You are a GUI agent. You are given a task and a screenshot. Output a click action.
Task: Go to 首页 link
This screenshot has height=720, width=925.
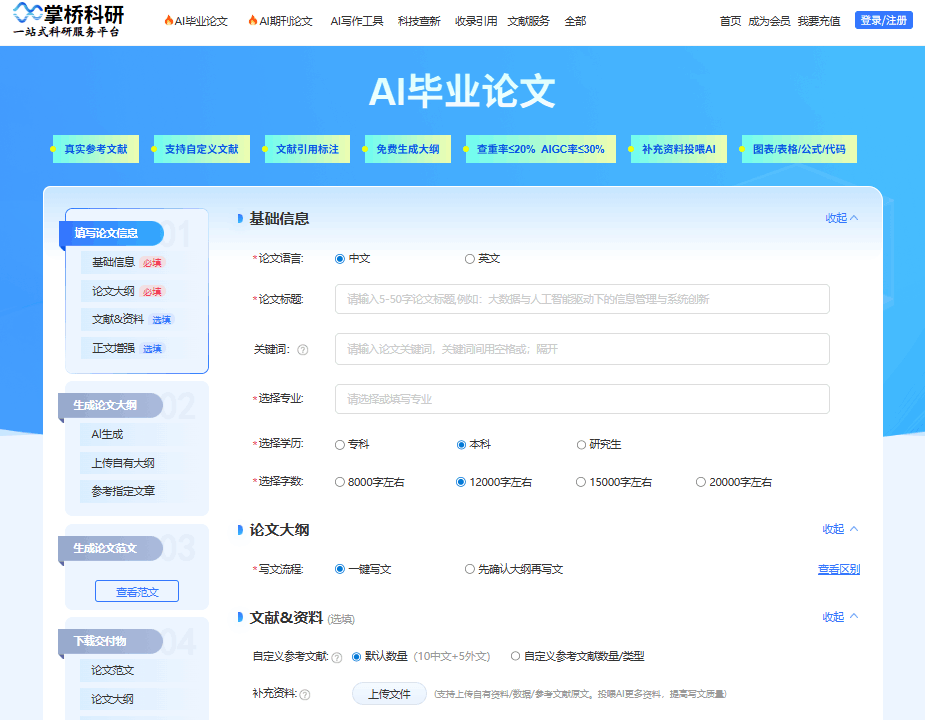(730, 21)
